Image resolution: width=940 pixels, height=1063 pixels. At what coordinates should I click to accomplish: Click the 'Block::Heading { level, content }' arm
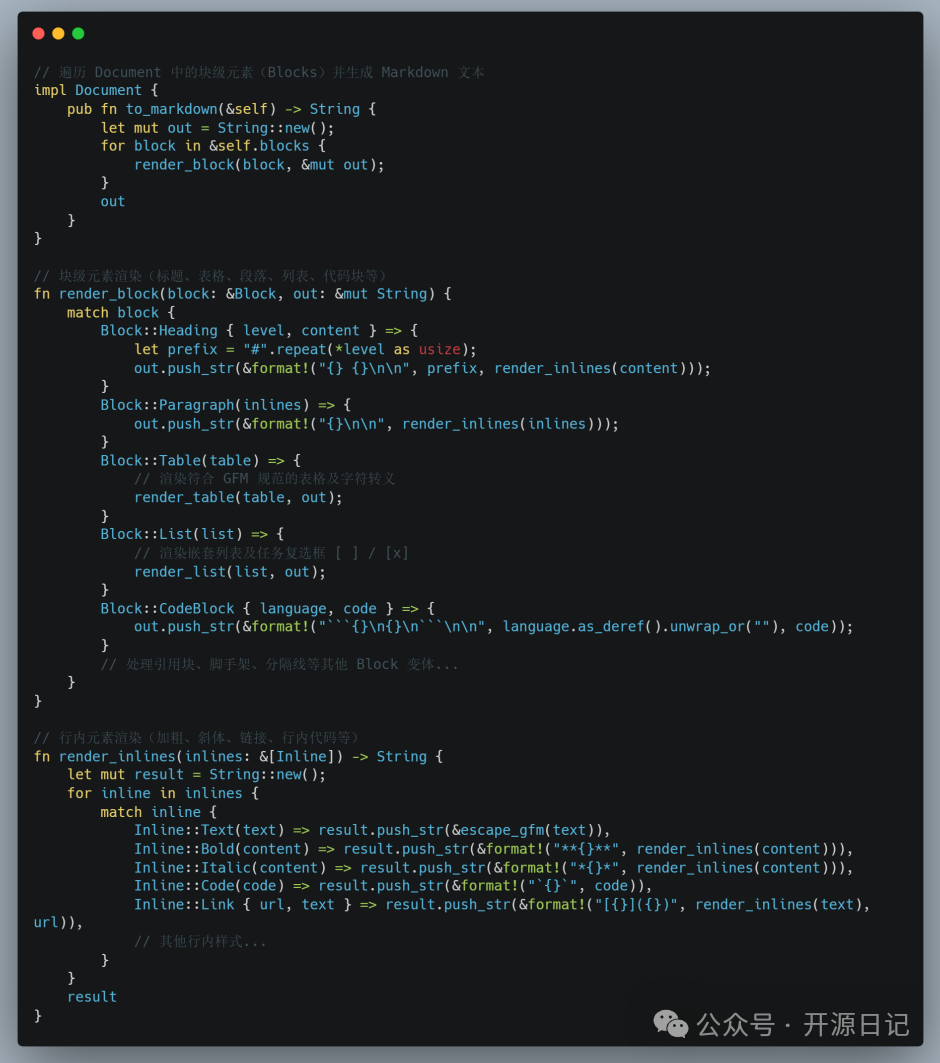click(x=259, y=331)
